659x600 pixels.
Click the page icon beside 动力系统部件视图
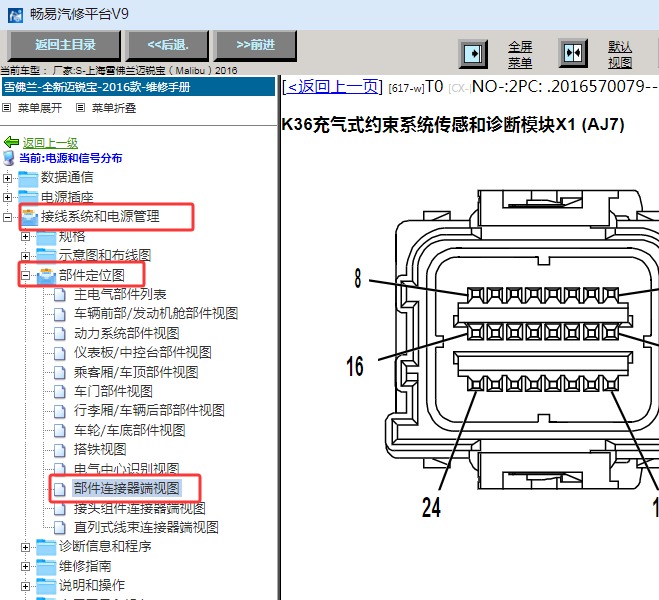[x=60, y=334]
